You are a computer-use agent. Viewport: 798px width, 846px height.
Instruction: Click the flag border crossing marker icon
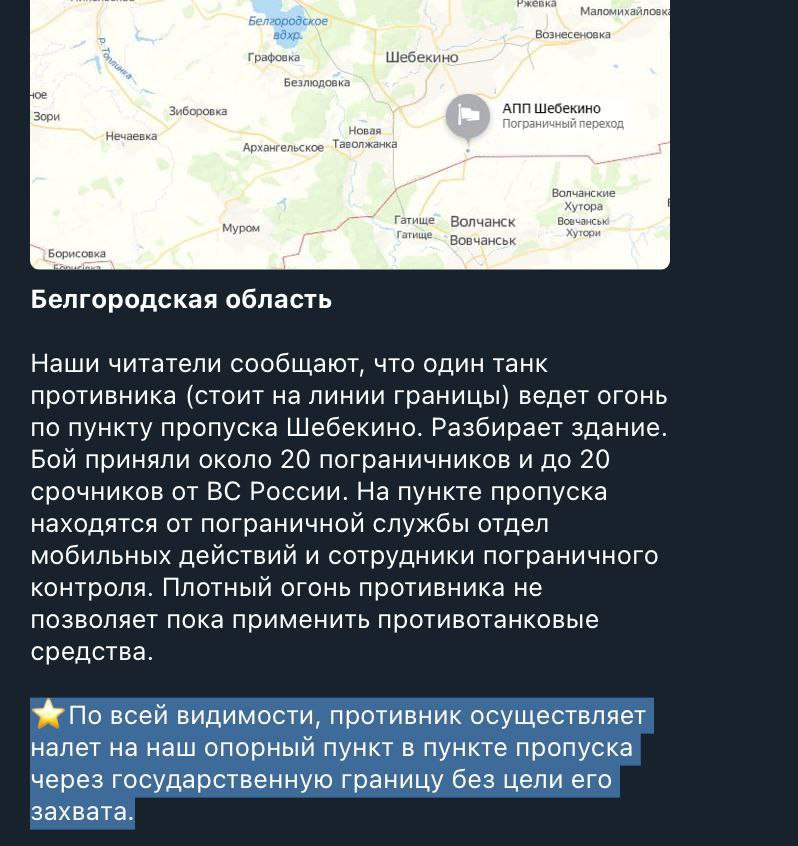pyautogui.click(x=467, y=116)
